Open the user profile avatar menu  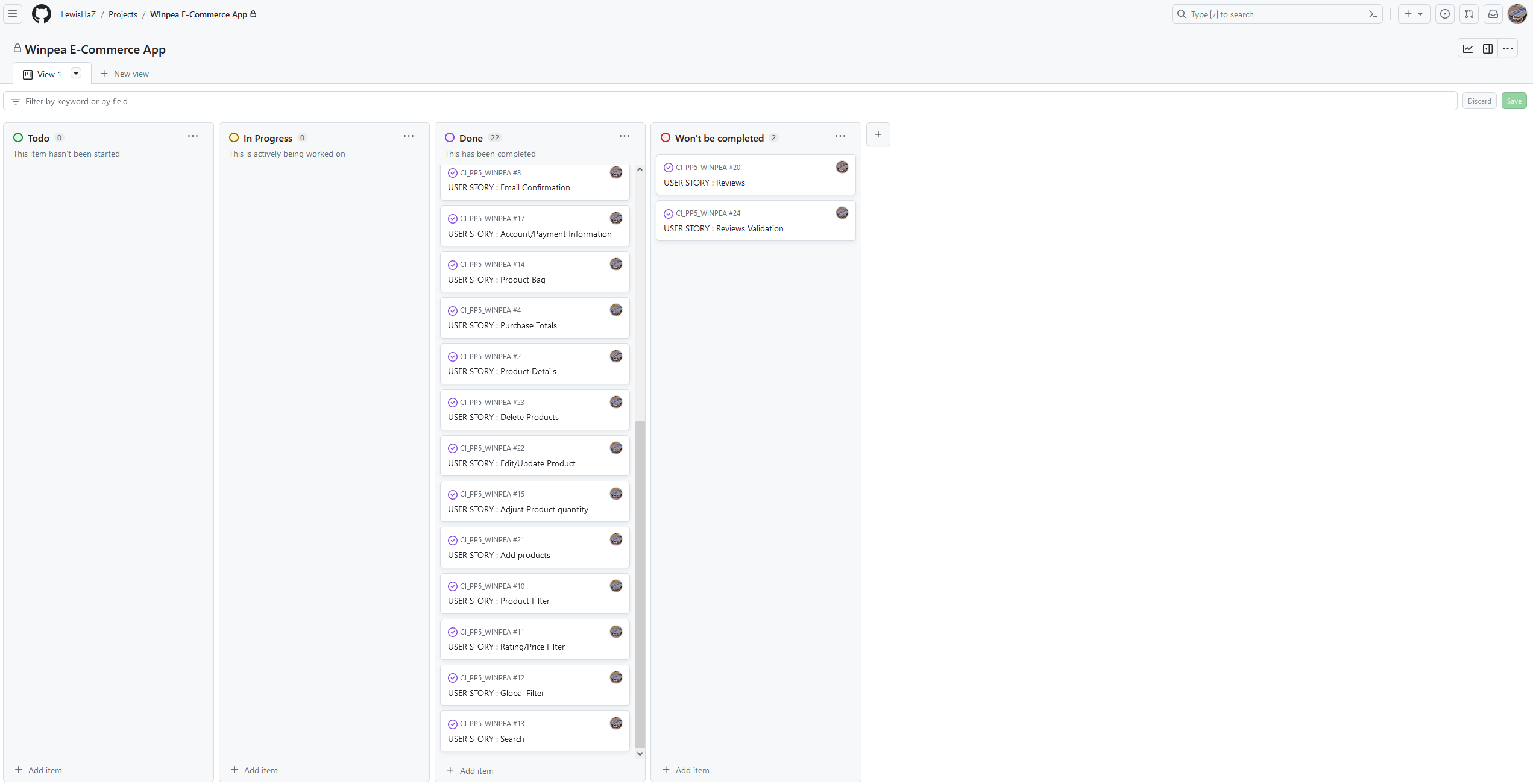point(1517,14)
